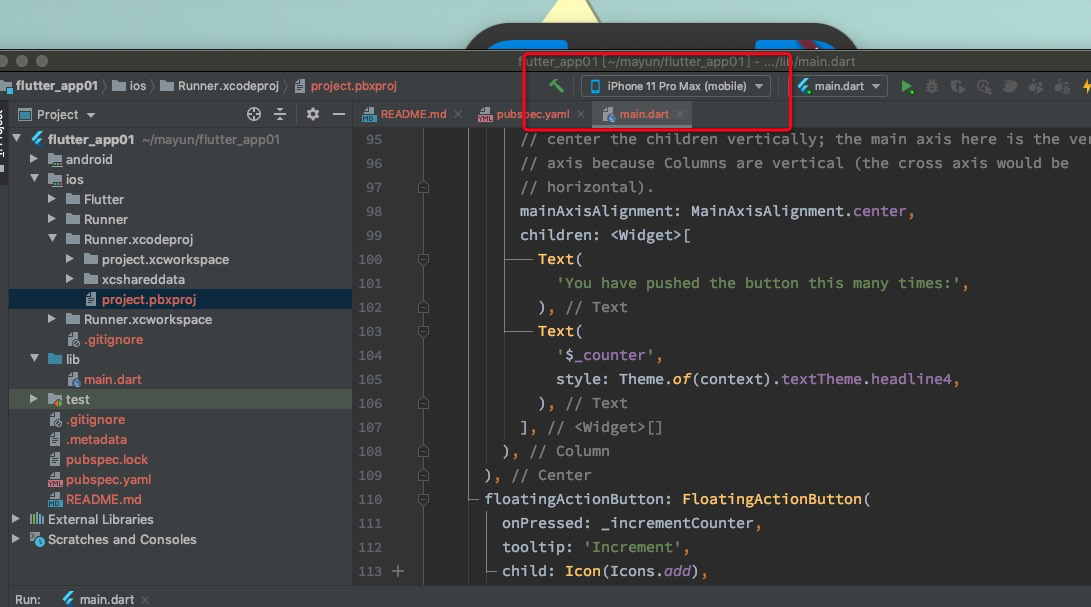Click the Flutter Attach bug icon
1091x607 pixels.
coord(1062,86)
